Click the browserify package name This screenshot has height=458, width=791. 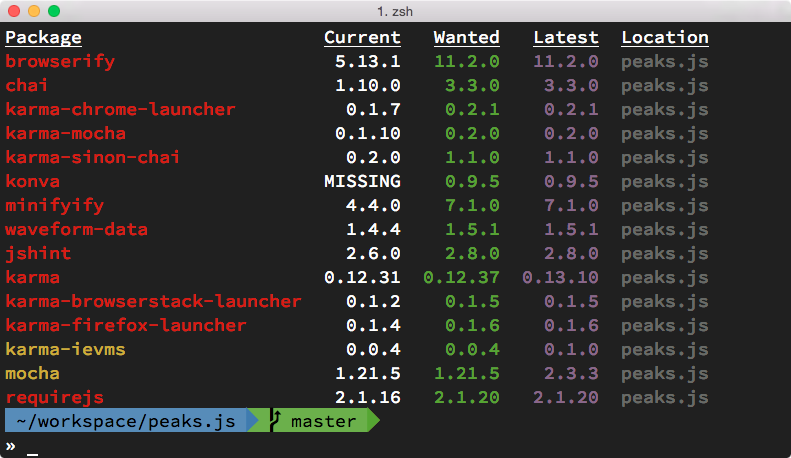(x=60, y=61)
